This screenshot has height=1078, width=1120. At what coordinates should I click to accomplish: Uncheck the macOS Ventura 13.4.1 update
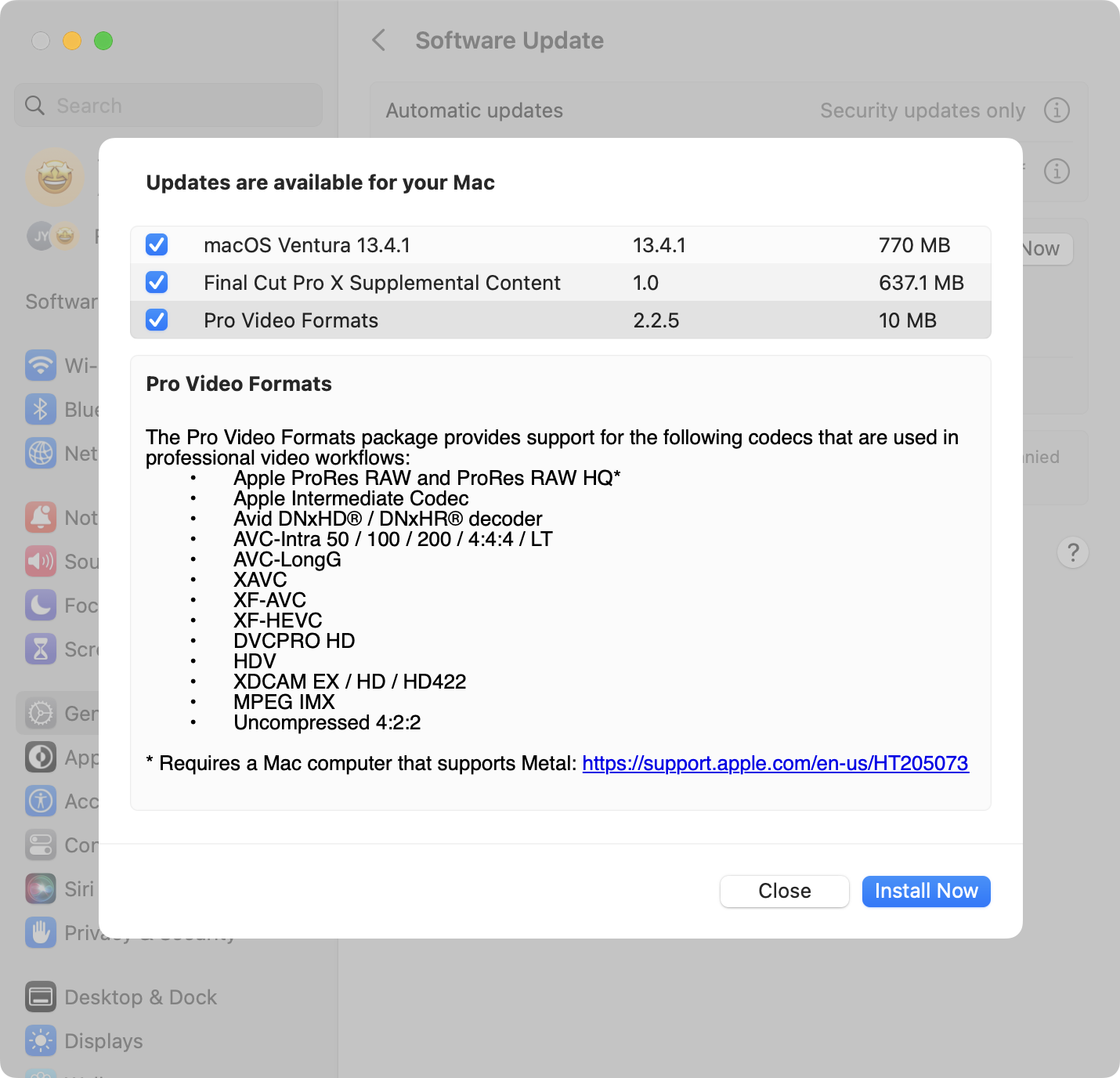click(x=157, y=245)
